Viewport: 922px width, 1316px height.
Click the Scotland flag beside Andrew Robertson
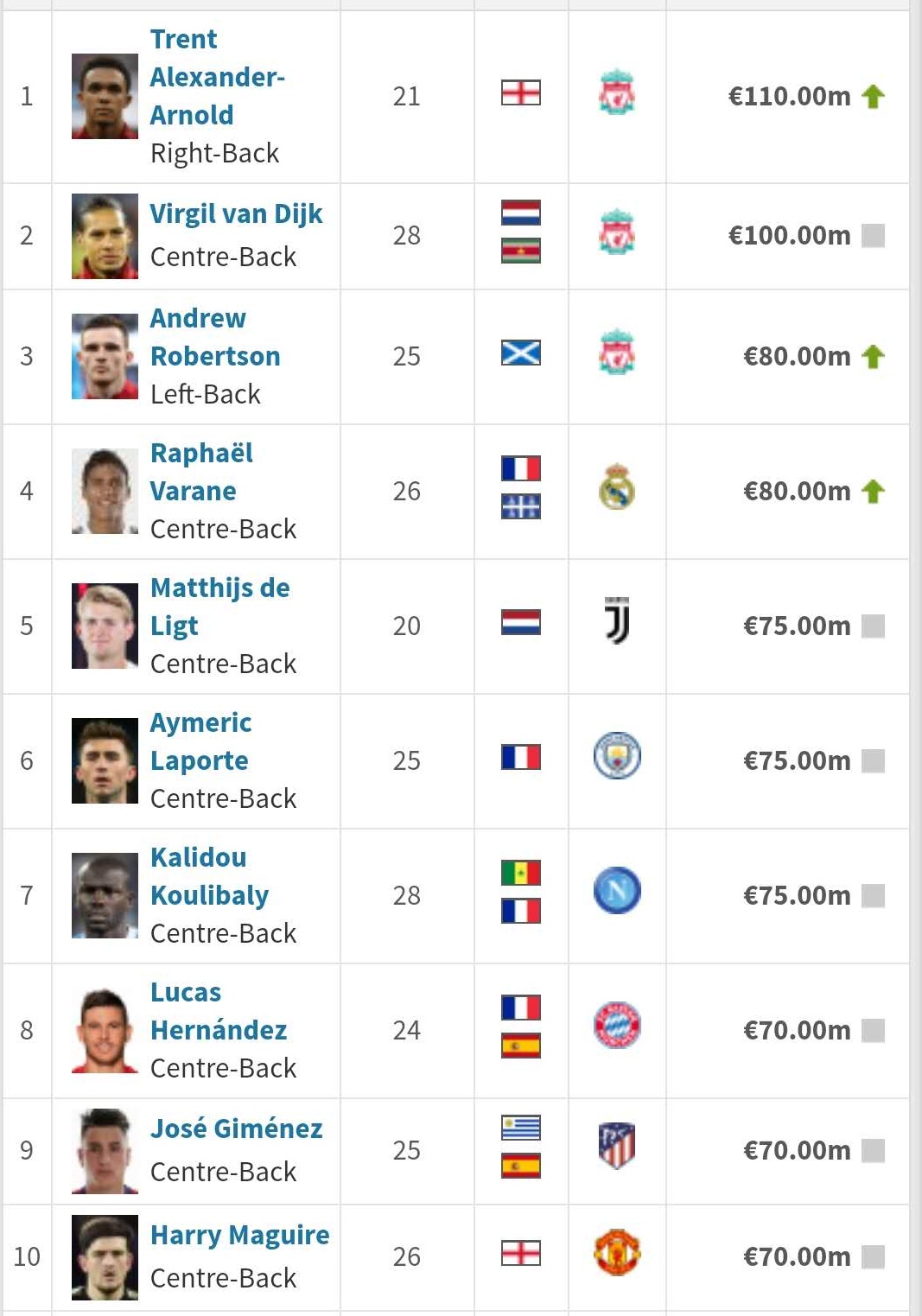point(520,353)
